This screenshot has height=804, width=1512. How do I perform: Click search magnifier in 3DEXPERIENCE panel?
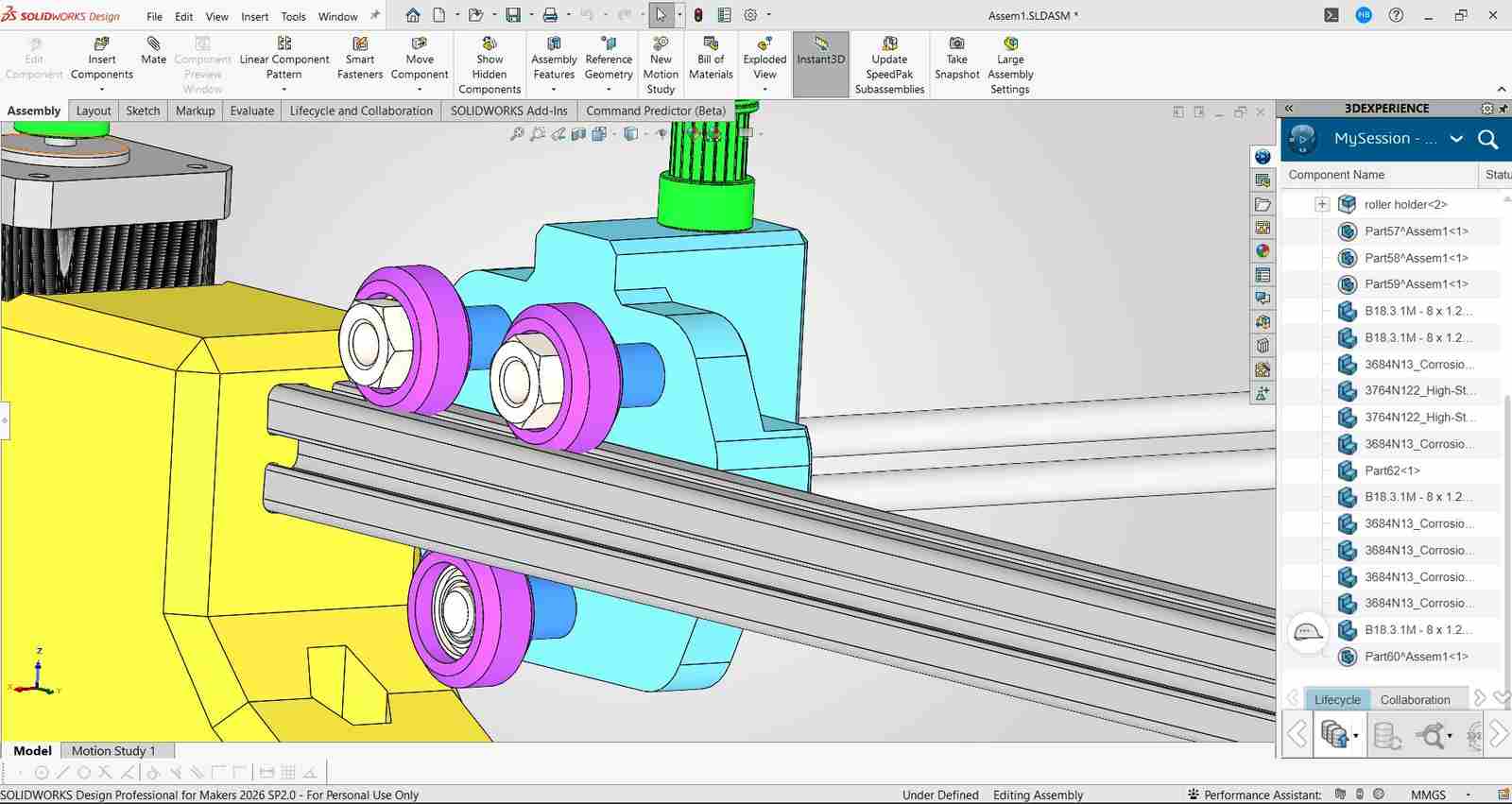click(1487, 139)
